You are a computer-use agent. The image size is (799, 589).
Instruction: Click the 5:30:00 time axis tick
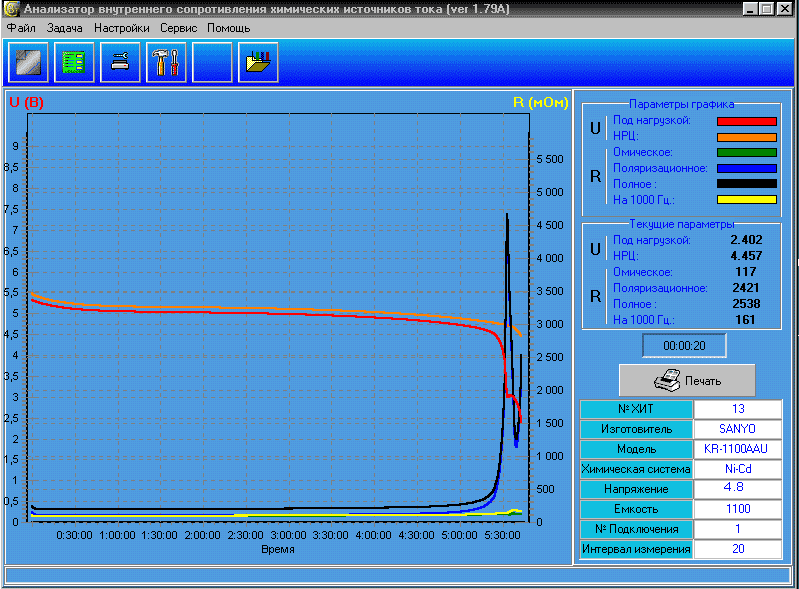pyautogui.click(x=502, y=535)
